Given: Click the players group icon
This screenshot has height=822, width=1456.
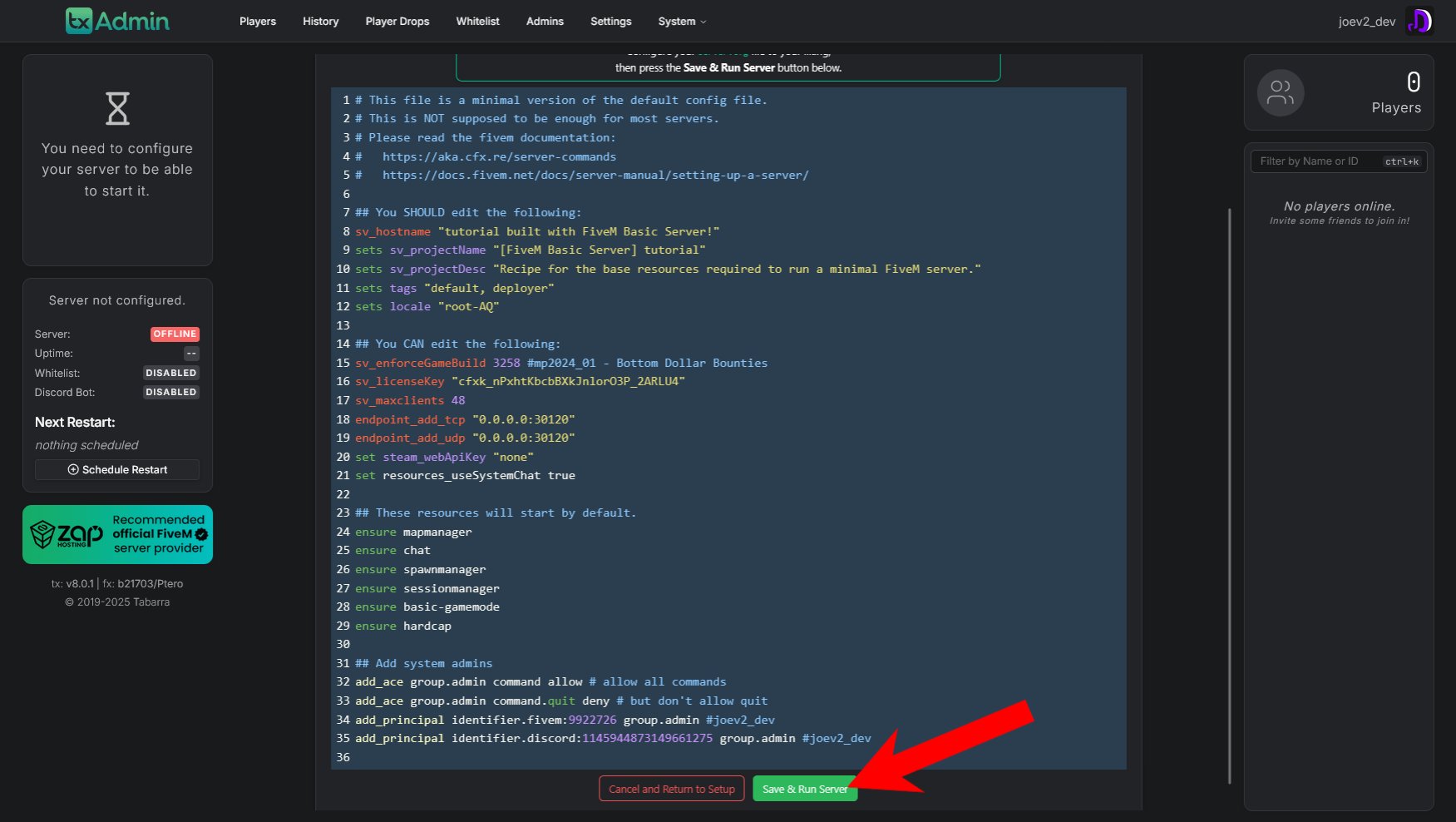Looking at the screenshot, I should [x=1280, y=92].
